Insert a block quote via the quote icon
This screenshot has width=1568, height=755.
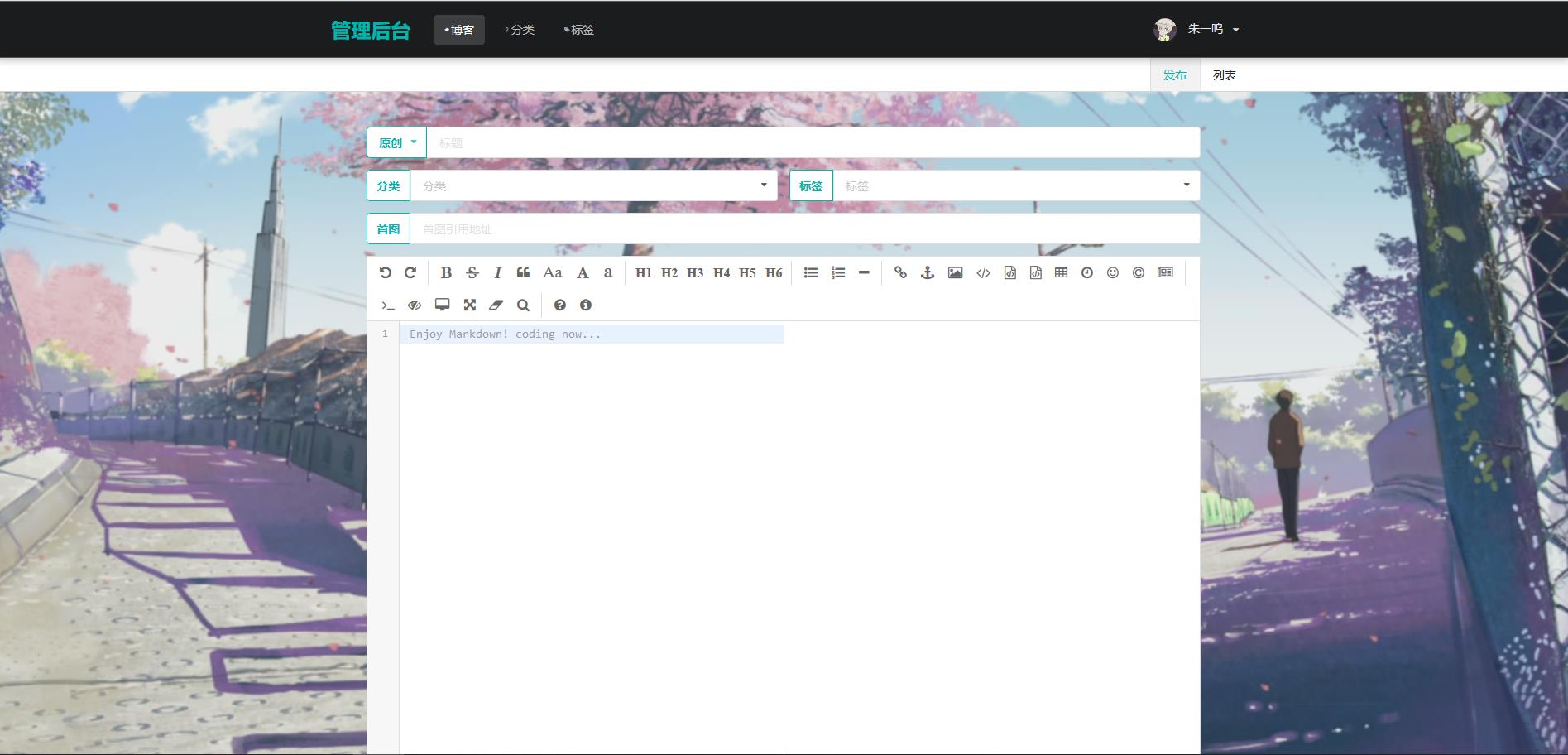(x=523, y=272)
